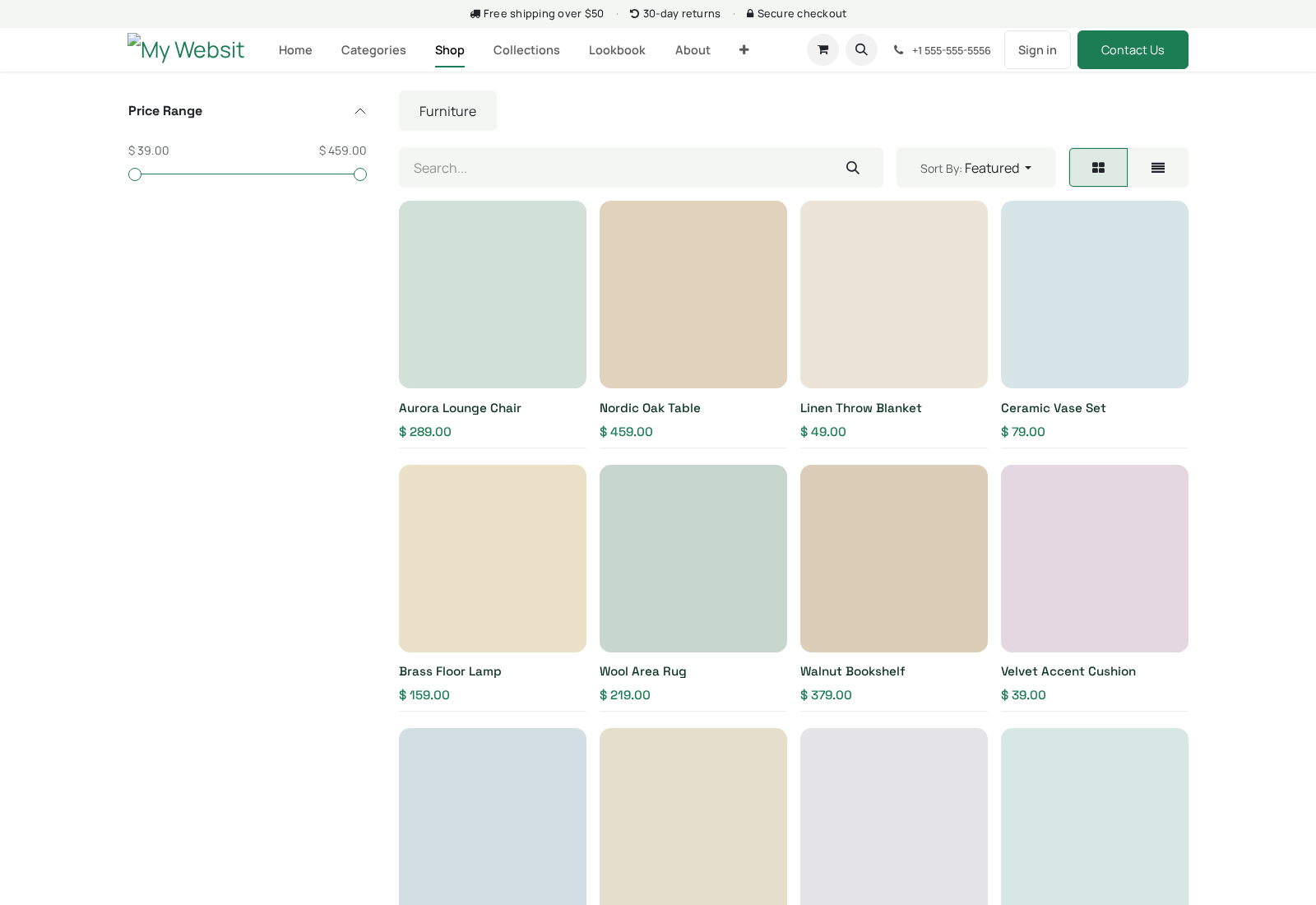
Task: Collapse the Price Range section
Action: (360, 111)
